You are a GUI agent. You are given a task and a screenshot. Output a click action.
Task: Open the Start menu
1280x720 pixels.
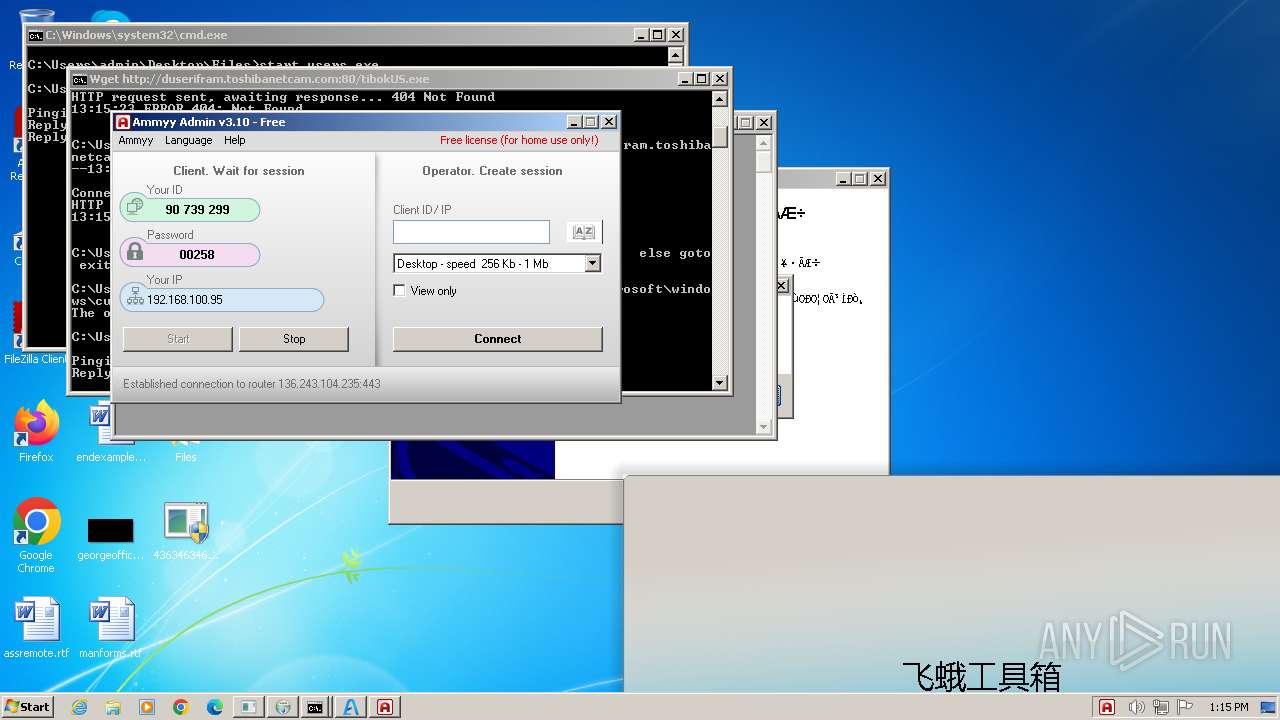tap(28, 706)
